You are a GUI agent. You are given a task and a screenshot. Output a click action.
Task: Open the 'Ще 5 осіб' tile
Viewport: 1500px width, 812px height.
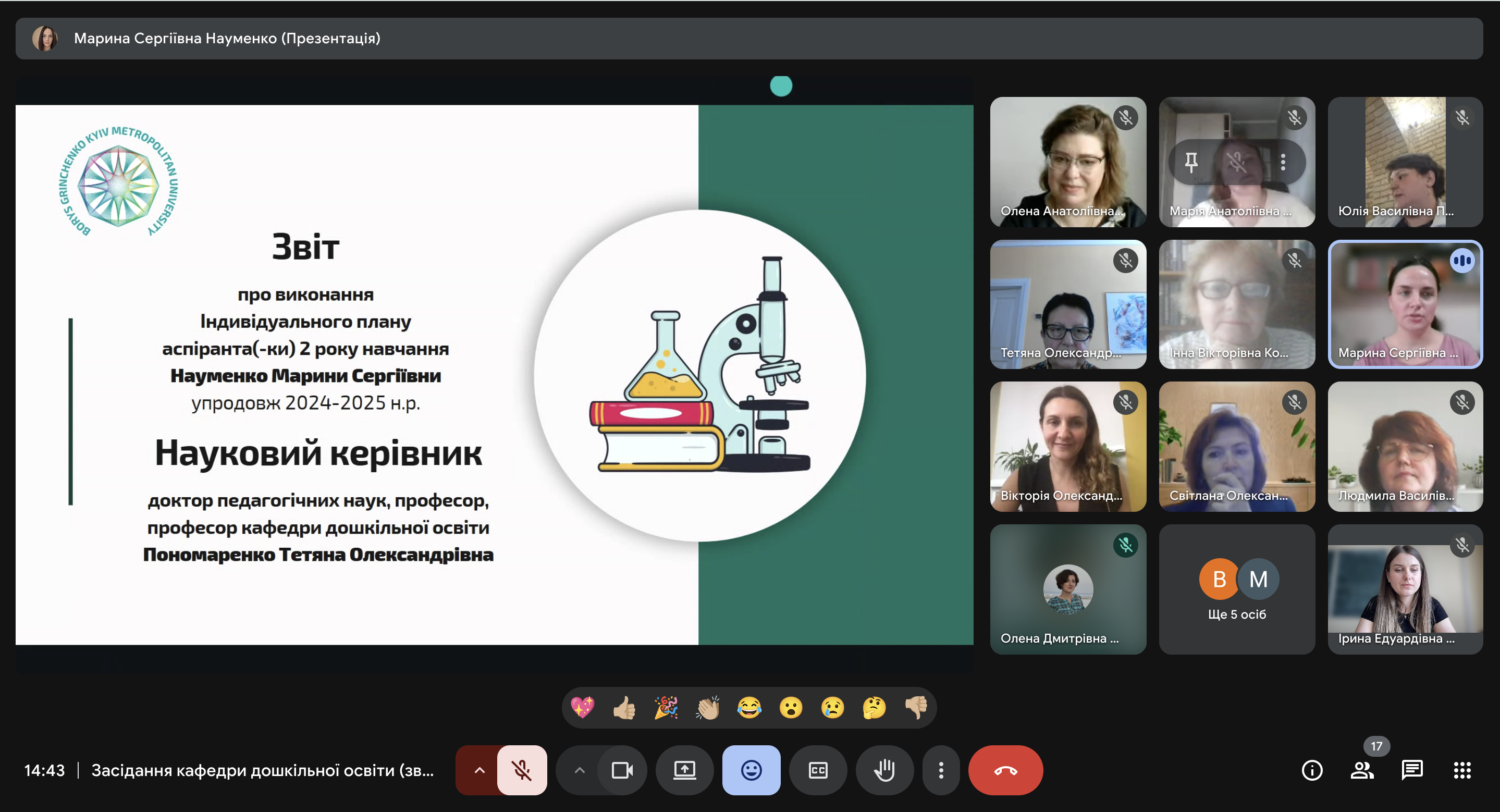click(x=1237, y=589)
